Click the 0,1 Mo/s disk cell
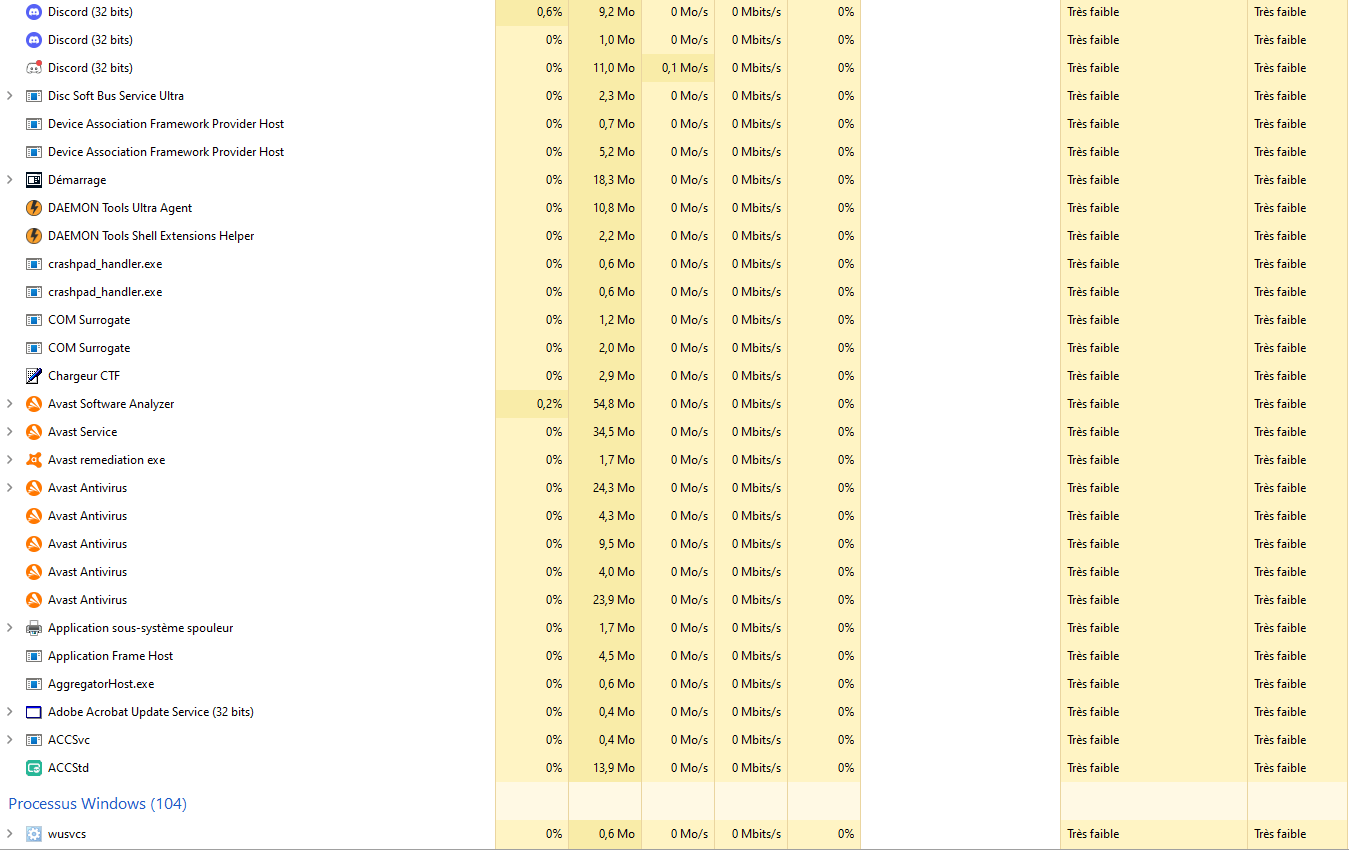The width and height of the screenshot is (1349, 850). pos(678,68)
